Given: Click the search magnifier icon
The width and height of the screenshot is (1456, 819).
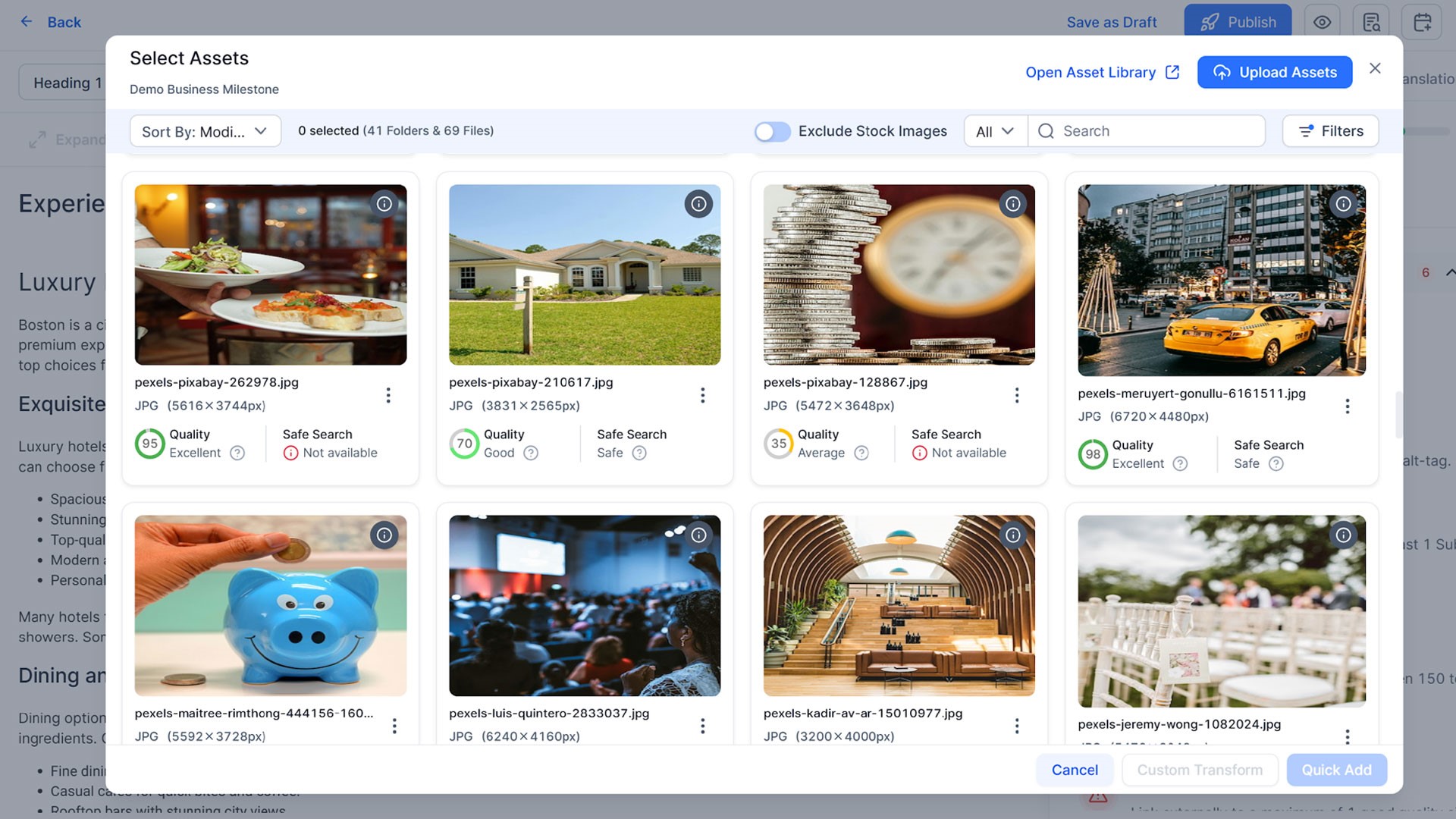Looking at the screenshot, I should pos(1046,130).
